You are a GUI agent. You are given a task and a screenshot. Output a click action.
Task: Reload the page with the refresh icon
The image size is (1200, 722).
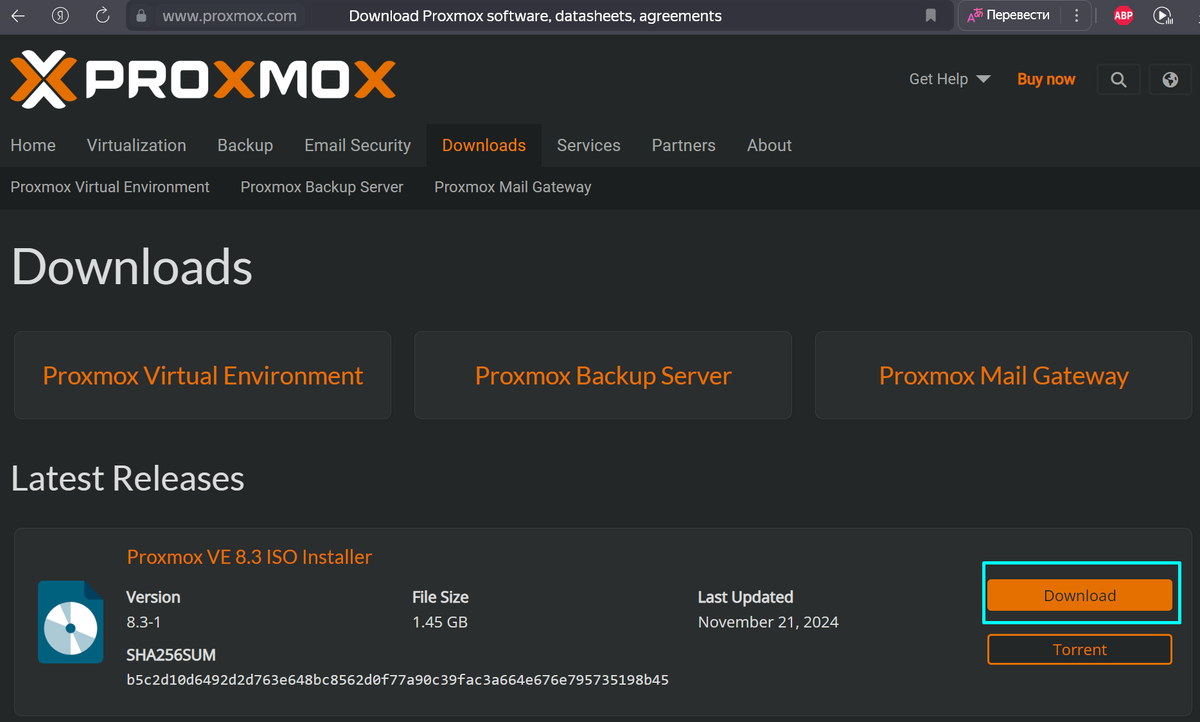[102, 16]
